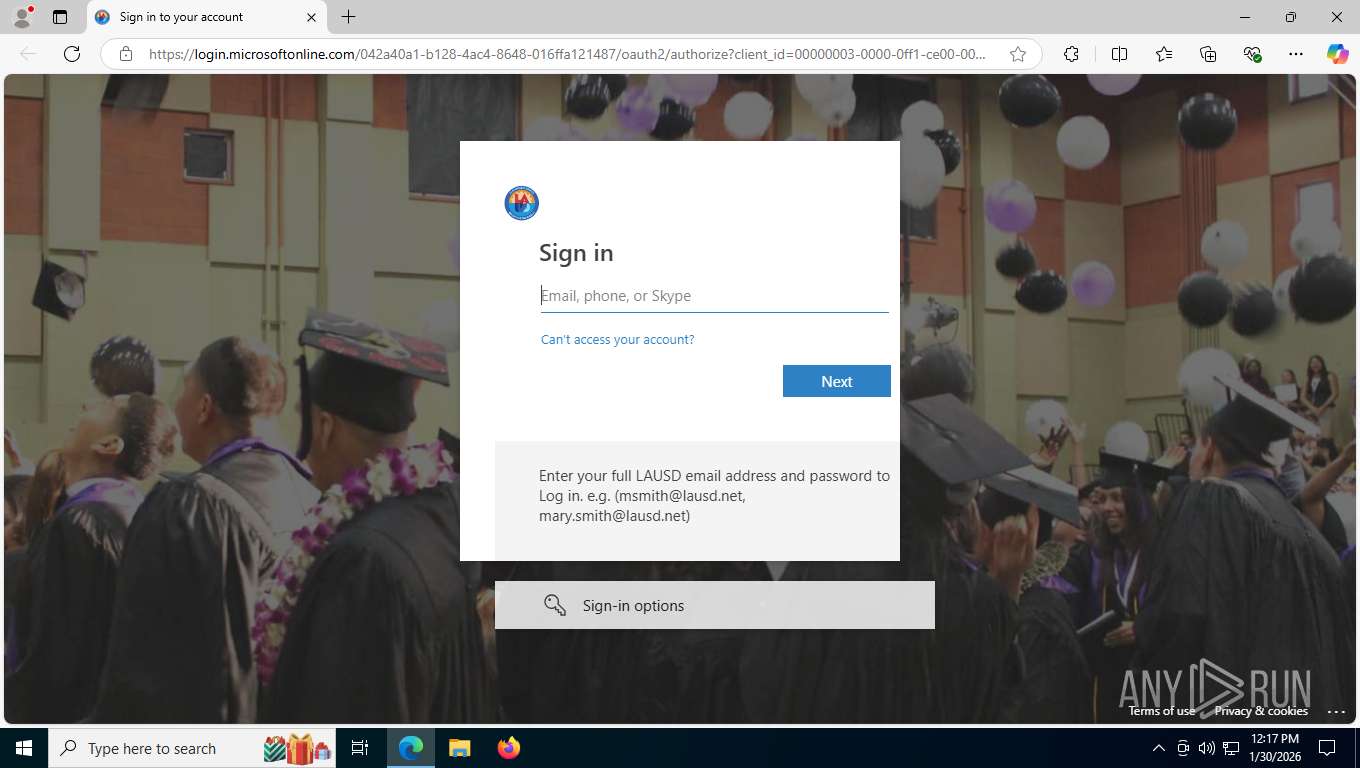Open the notification center
Image resolution: width=1360 pixels, height=768 pixels.
pos(1327,748)
